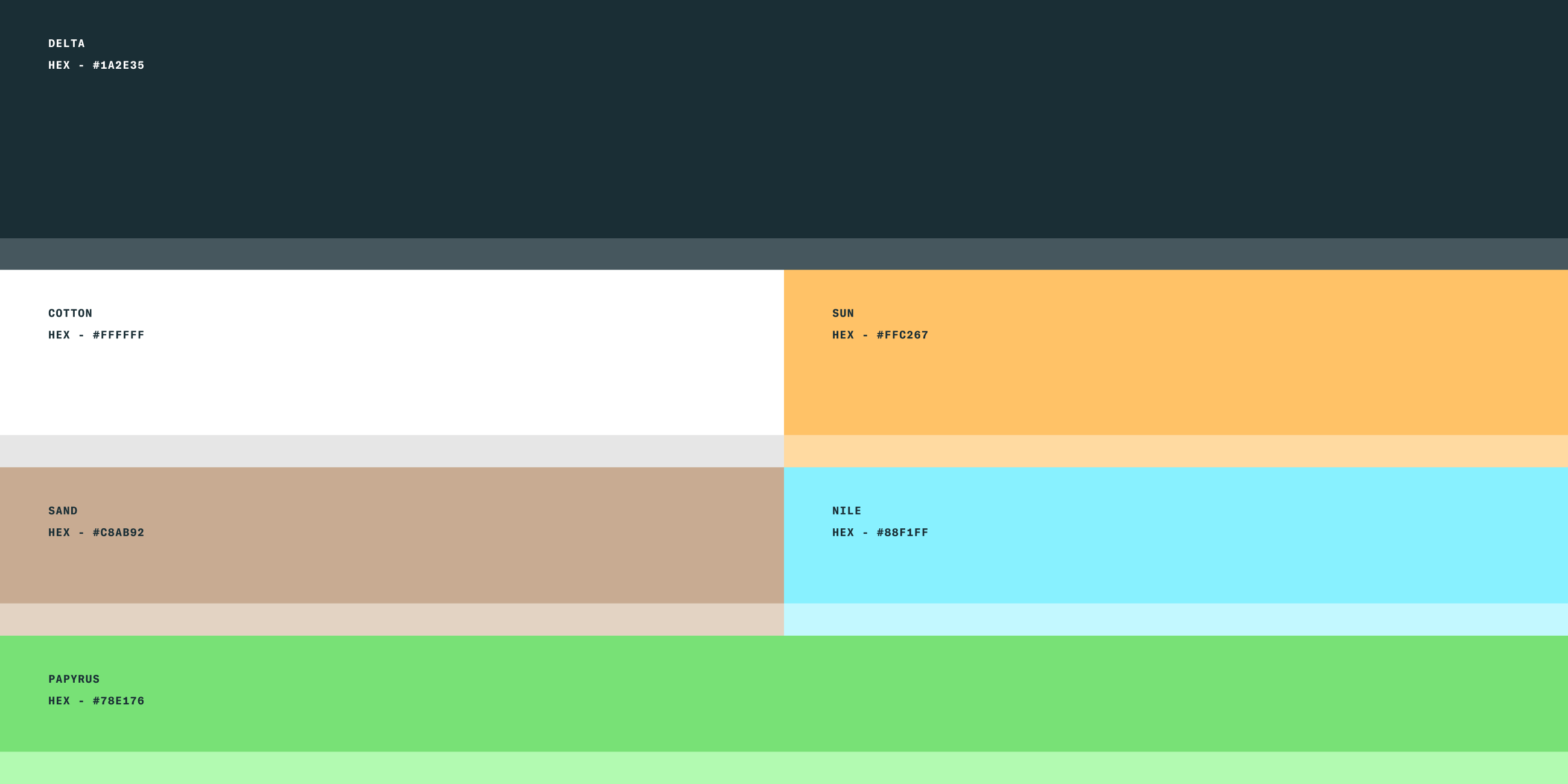Select the HEX - #78E176 code
This screenshot has width=1568, height=784.
coord(96,701)
